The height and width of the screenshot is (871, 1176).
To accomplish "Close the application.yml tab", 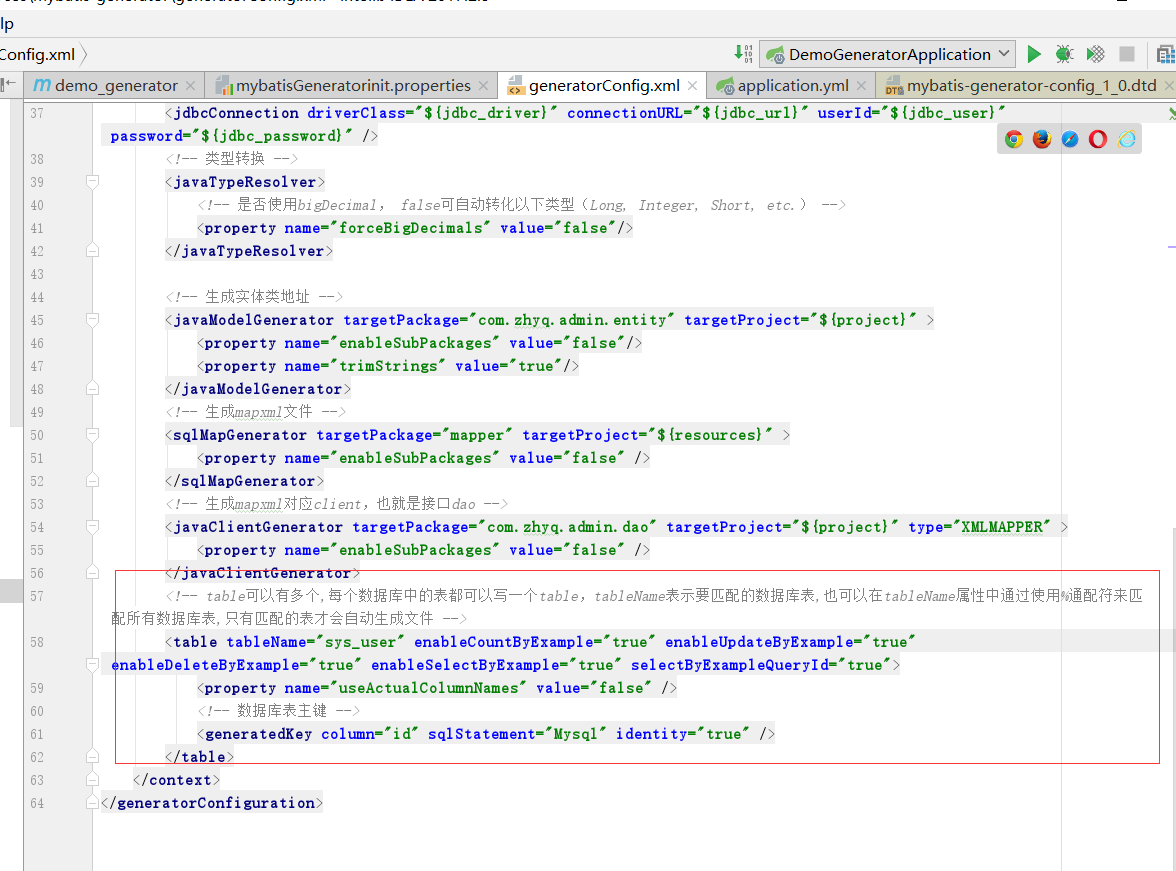I will click(x=862, y=86).
